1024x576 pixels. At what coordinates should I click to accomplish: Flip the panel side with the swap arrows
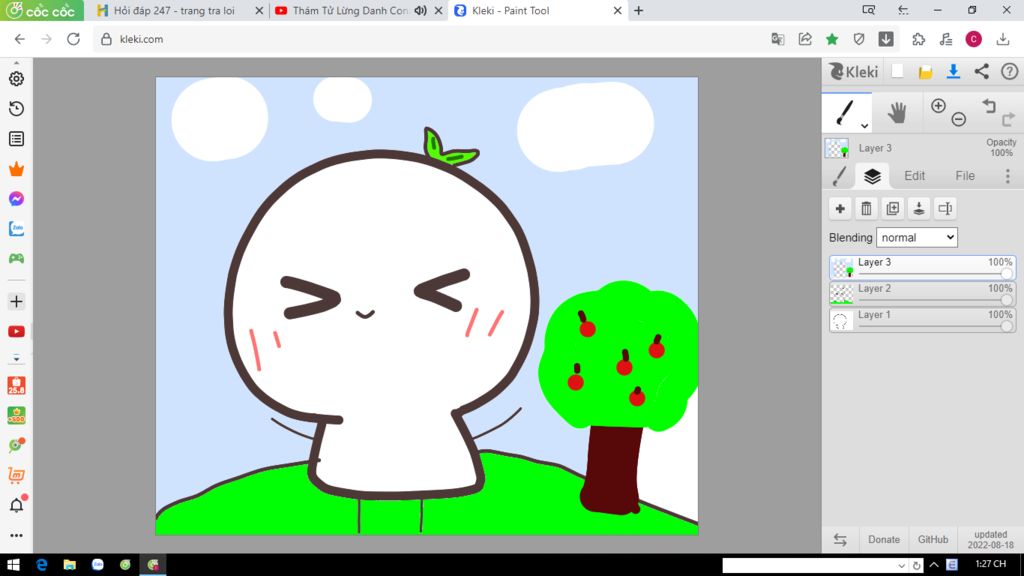840,539
